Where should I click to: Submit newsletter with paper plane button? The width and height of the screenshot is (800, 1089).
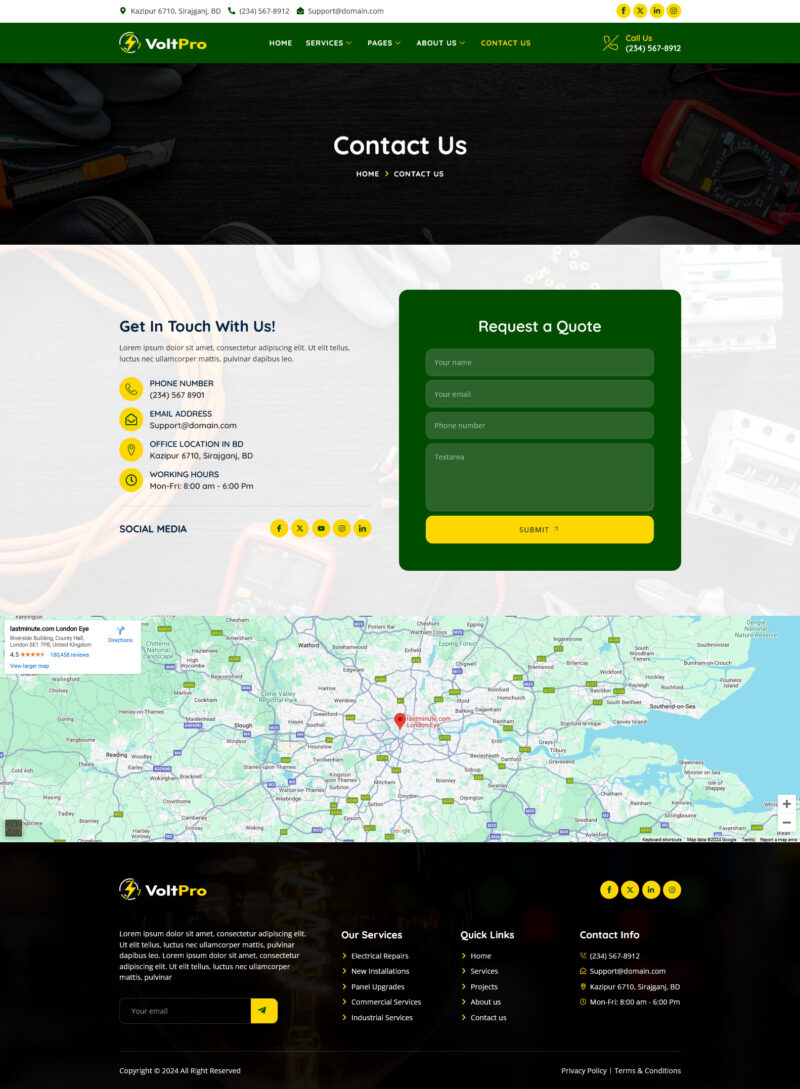(x=264, y=1011)
